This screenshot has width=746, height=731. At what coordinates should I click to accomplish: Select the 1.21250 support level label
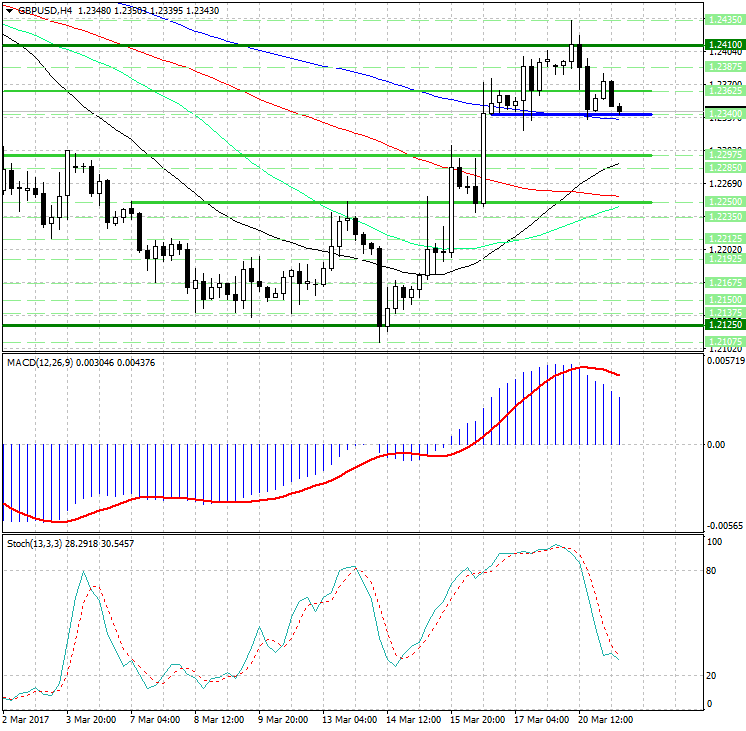coord(723,325)
